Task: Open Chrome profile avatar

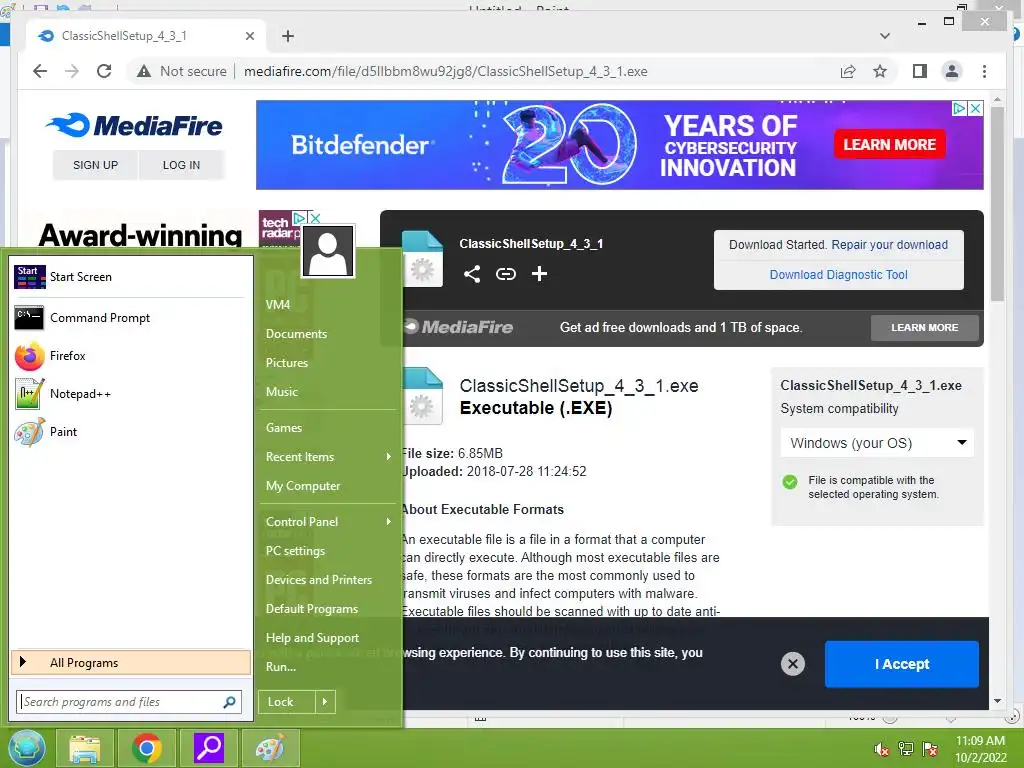Action: [x=952, y=71]
